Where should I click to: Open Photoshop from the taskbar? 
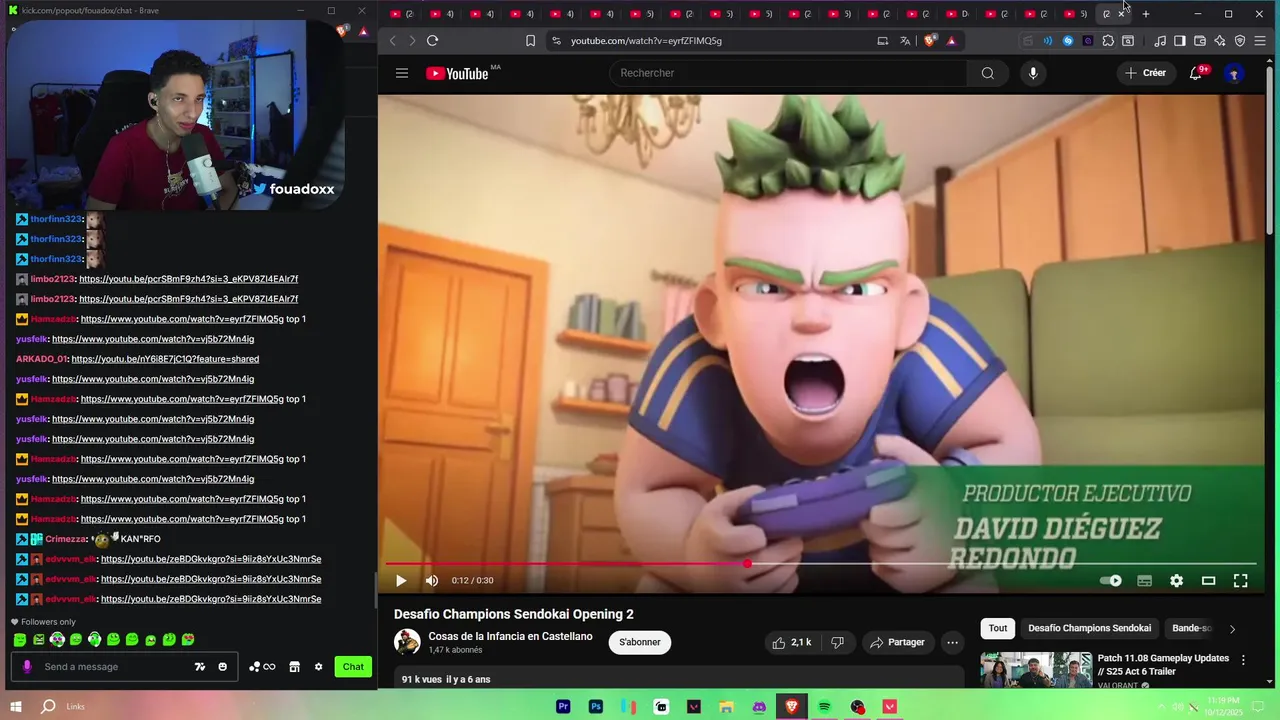point(596,707)
